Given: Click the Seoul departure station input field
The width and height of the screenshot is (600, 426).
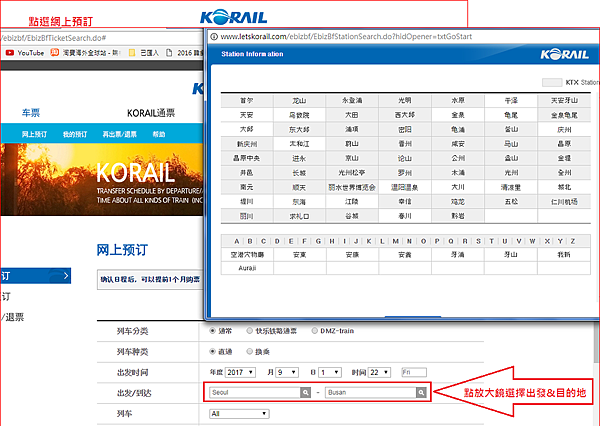Looking at the screenshot, I should [x=255, y=392].
